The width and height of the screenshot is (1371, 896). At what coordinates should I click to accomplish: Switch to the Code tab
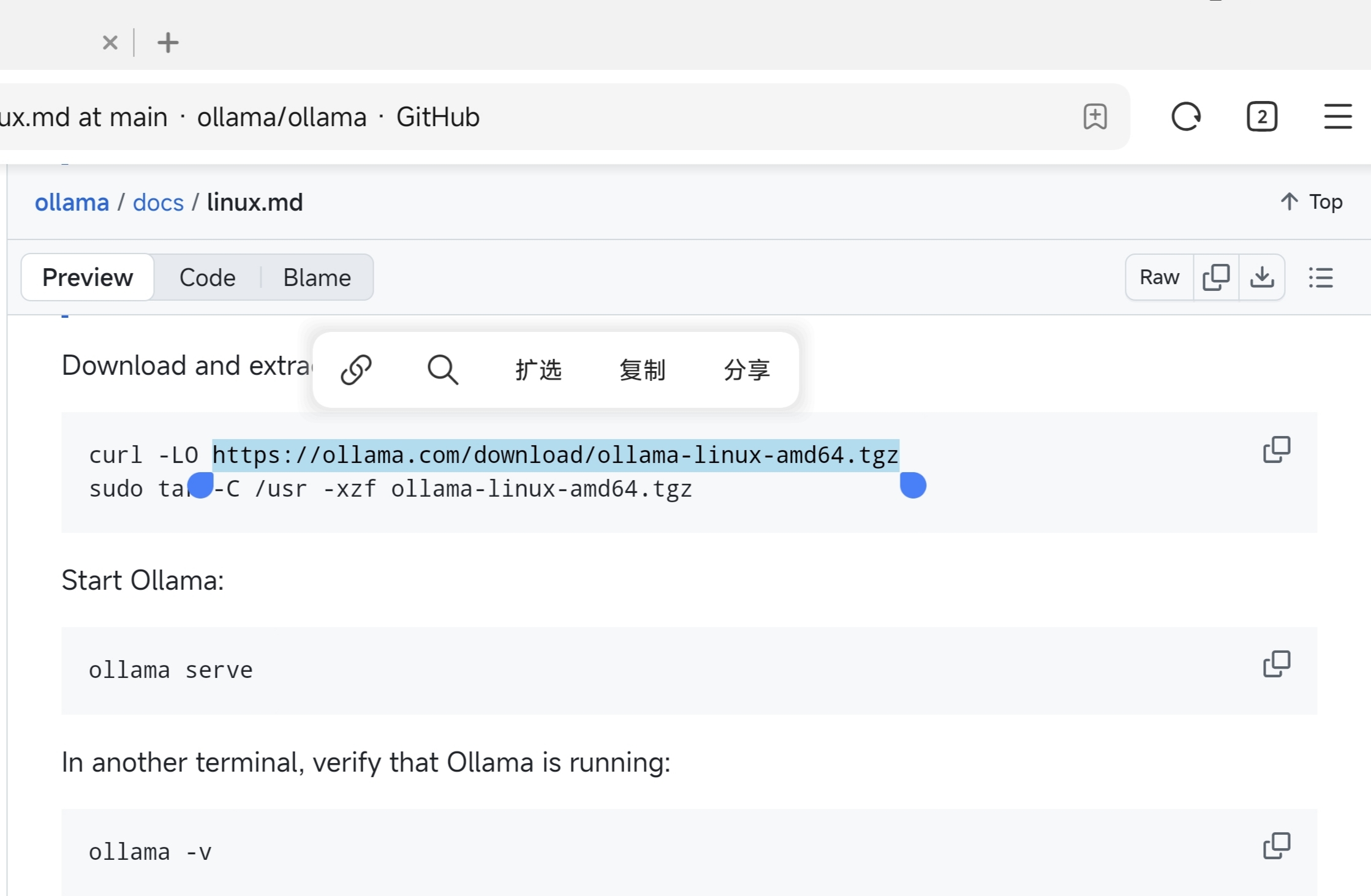pos(208,277)
